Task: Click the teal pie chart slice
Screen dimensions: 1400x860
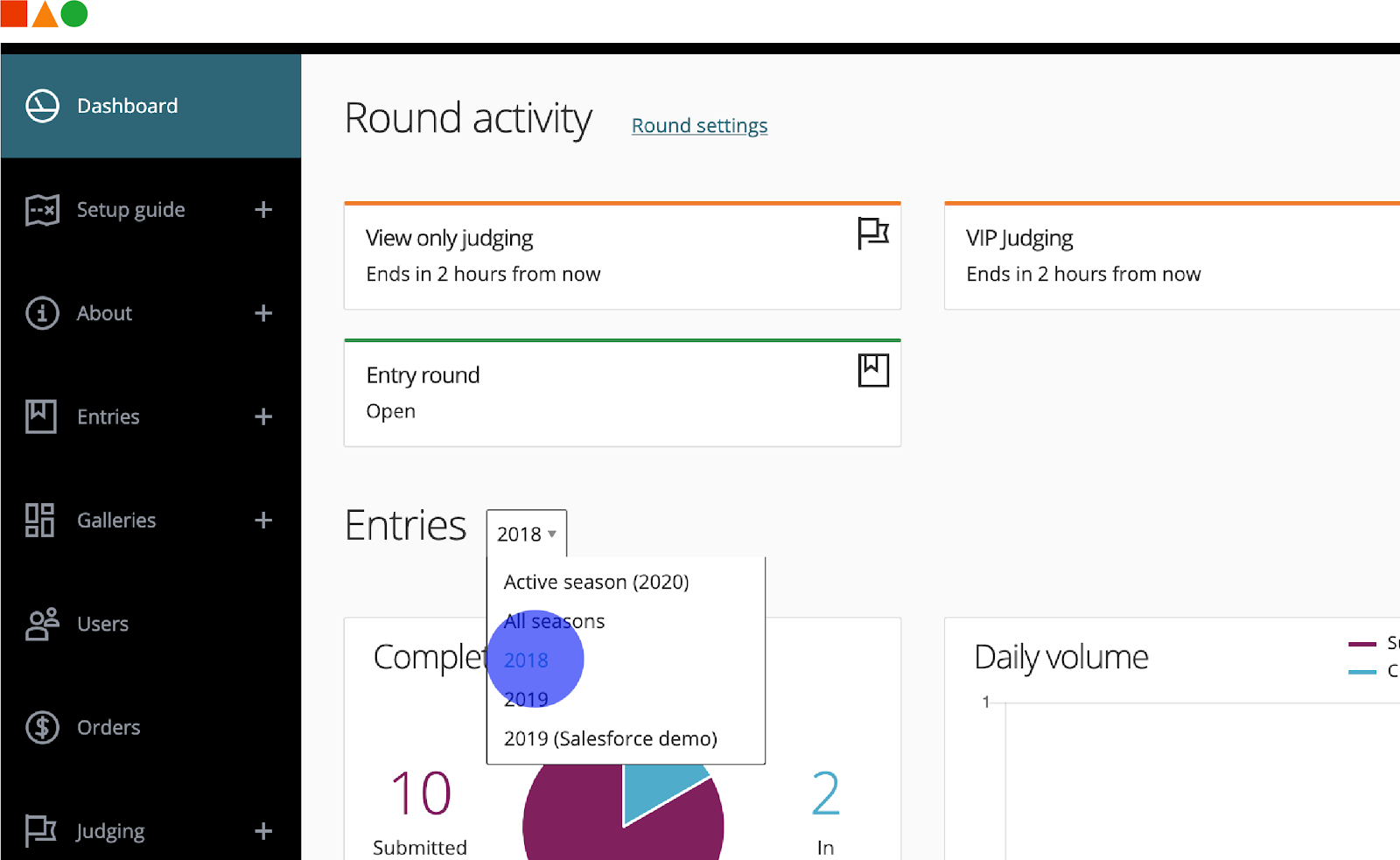Action: (x=659, y=787)
